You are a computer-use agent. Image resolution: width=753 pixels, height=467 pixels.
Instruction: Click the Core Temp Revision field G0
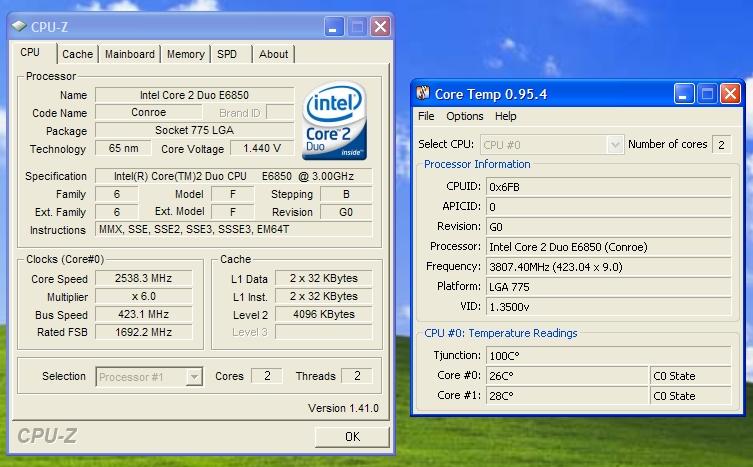click(x=608, y=227)
